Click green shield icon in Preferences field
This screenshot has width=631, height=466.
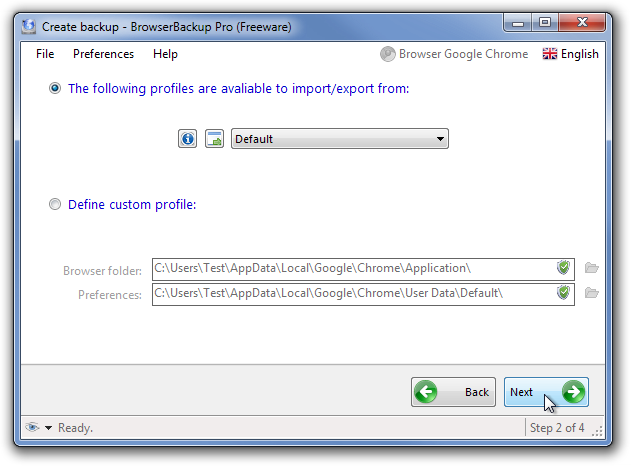tap(564, 293)
